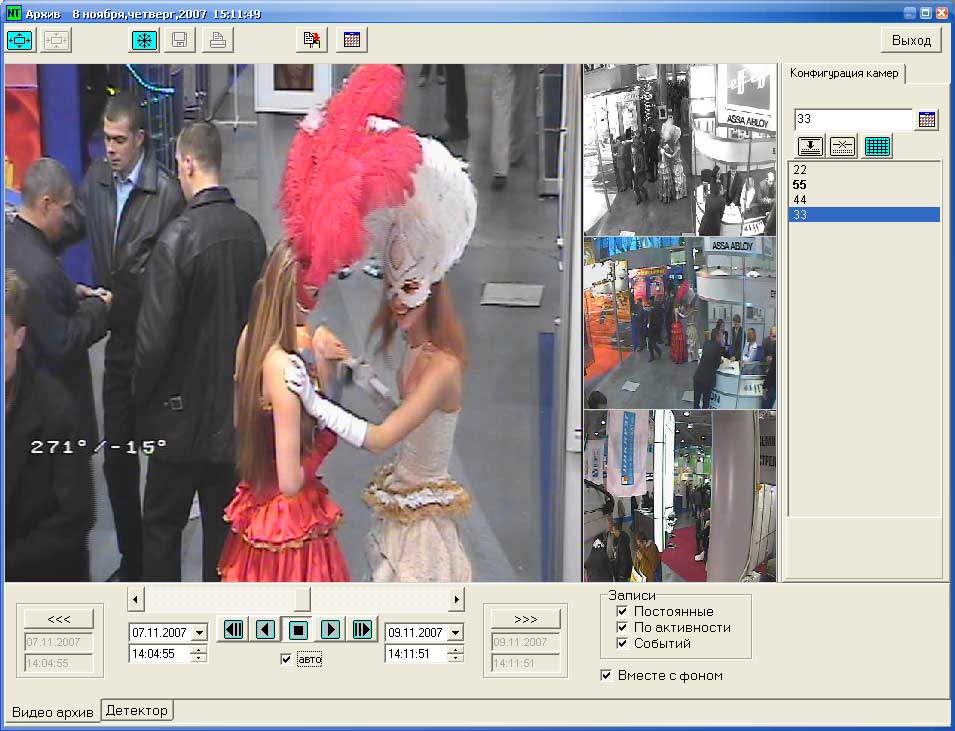Switch to the 'Детектор' tab
Screen dimensions: 955x731
pyautogui.click(x=137, y=710)
